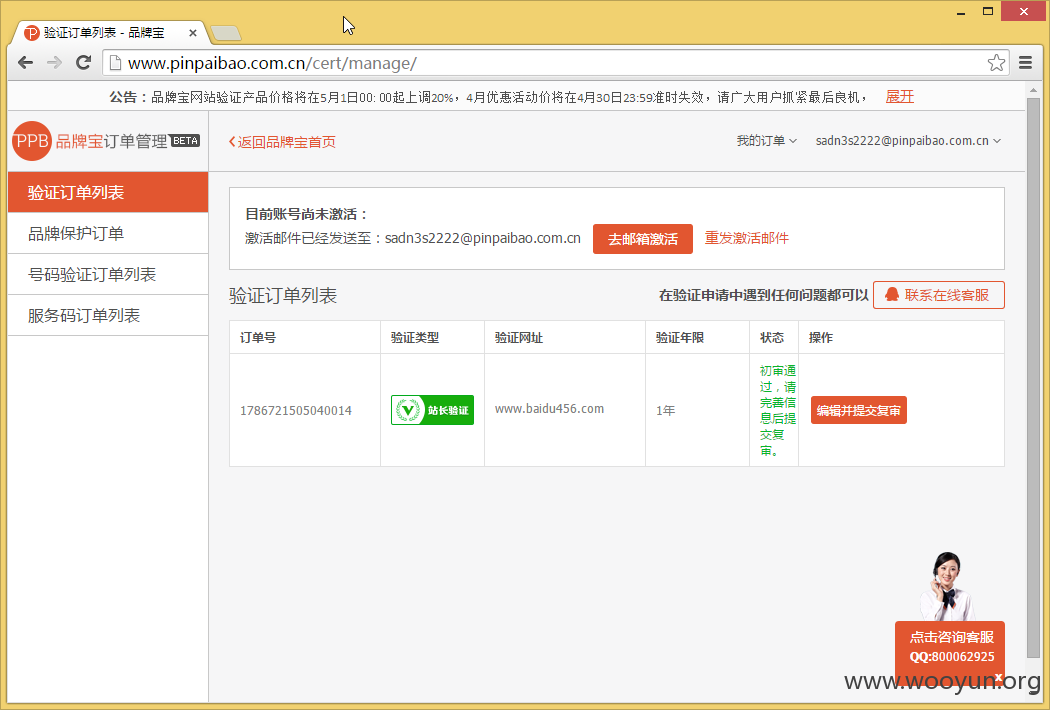Click the customer service lady image

coord(947,586)
